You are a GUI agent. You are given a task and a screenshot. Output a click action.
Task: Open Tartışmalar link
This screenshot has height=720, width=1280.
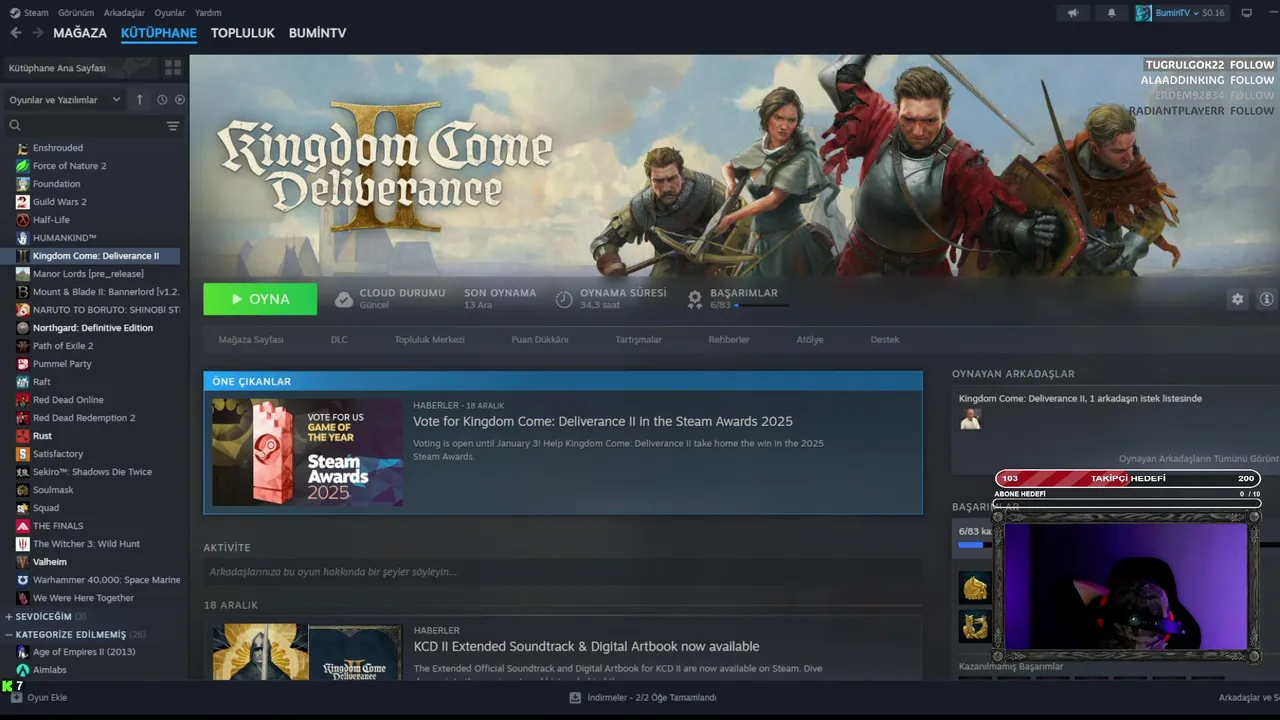638,340
